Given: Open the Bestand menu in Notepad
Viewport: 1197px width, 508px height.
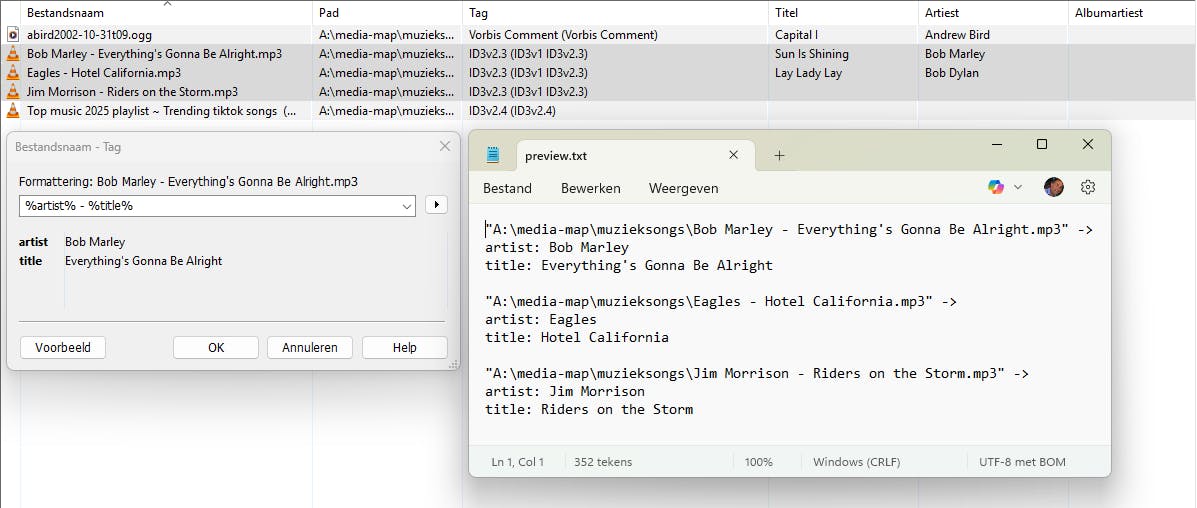Looking at the screenshot, I should pos(507,188).
